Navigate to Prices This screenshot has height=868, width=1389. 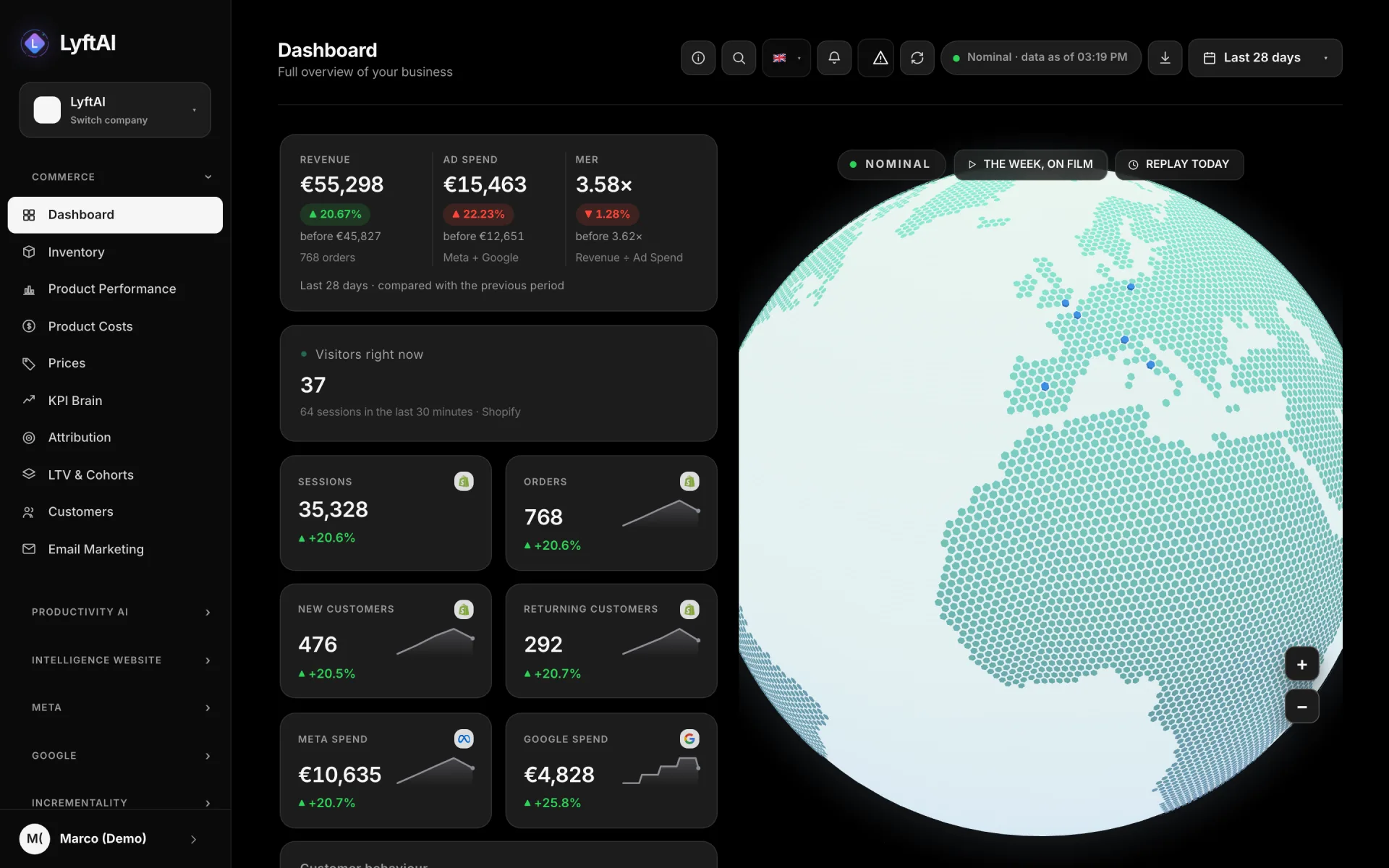(115, 363)
